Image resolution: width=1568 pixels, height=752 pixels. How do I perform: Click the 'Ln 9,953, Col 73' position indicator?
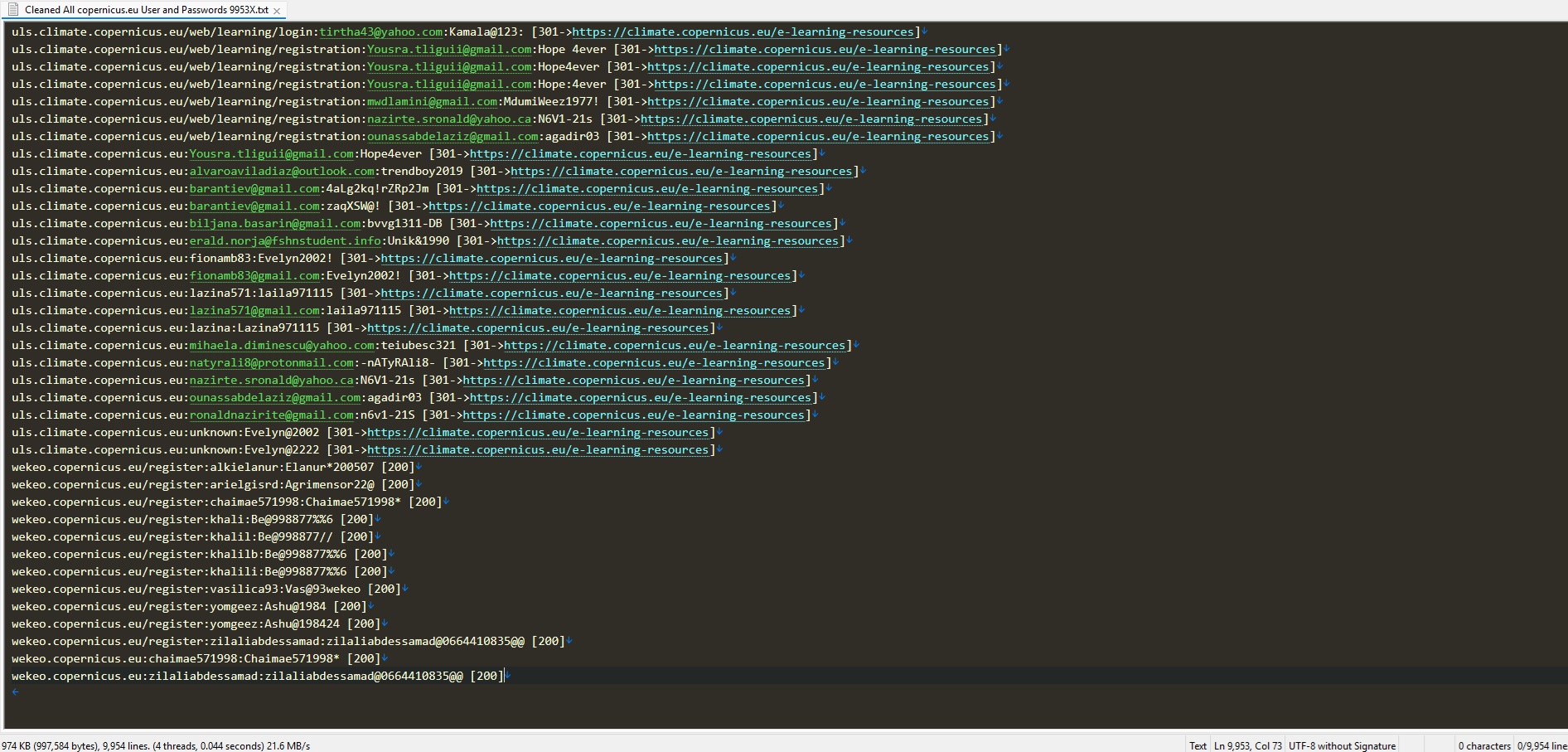tap(1248, 745)
